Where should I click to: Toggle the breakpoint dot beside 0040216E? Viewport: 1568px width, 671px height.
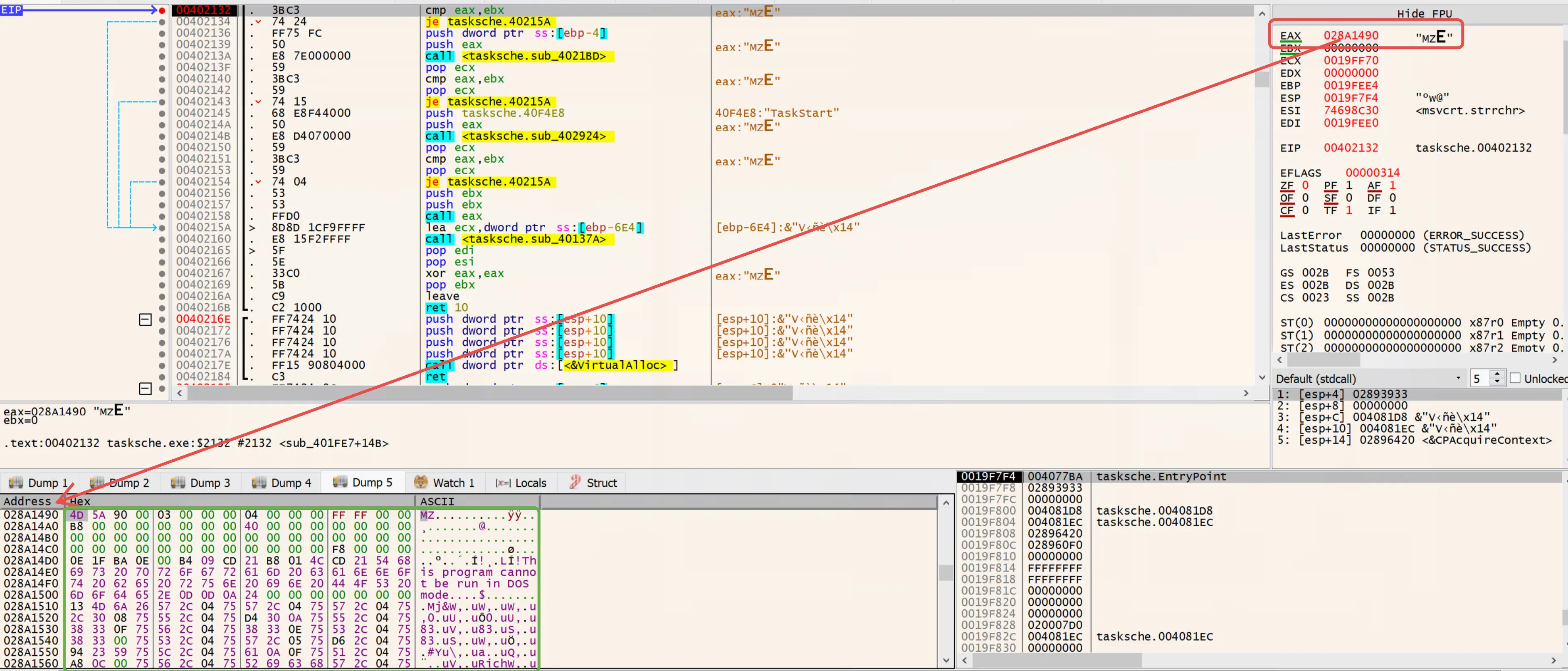(162, 319)
